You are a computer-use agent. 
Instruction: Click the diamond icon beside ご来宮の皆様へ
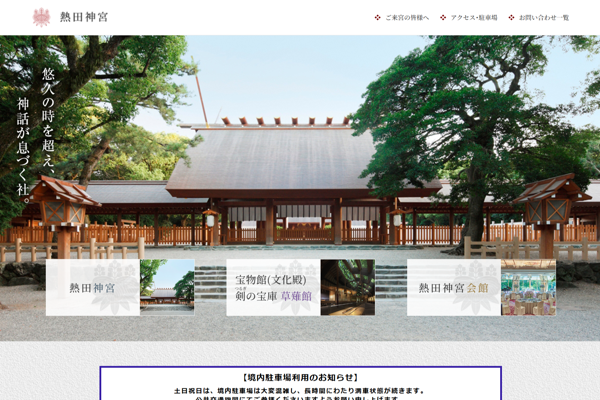377,18
